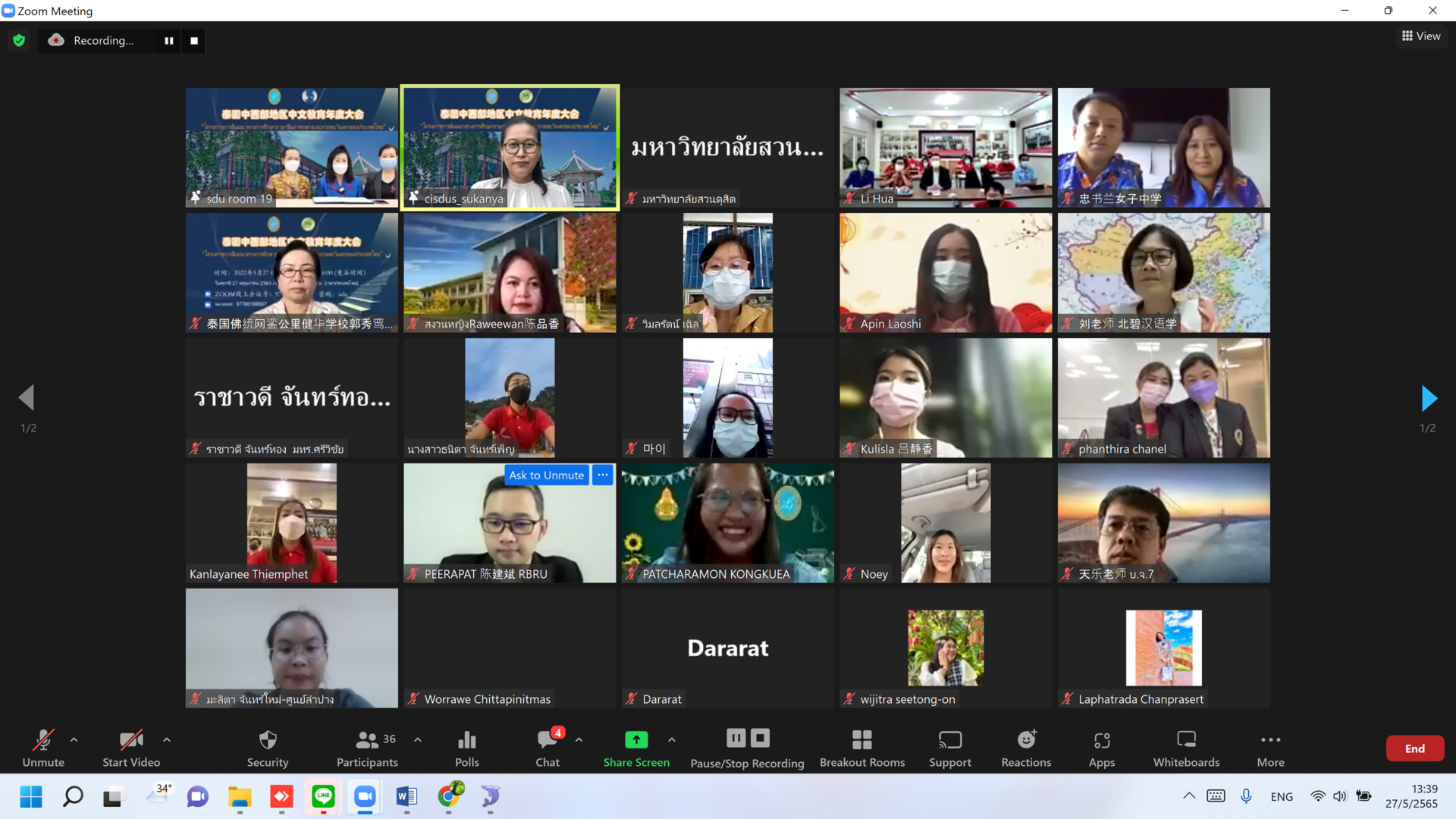Click Ask to Unmute on PEERAPAT's tile

(546, 475)
